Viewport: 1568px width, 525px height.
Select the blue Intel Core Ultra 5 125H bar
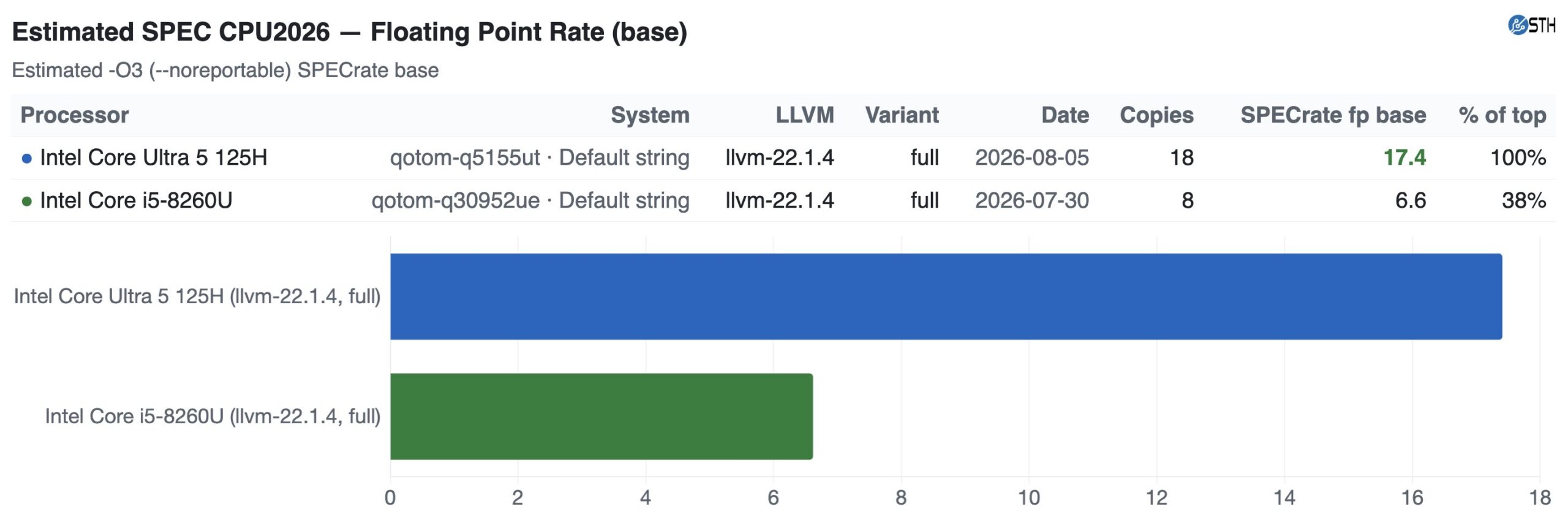pos(946,296)
